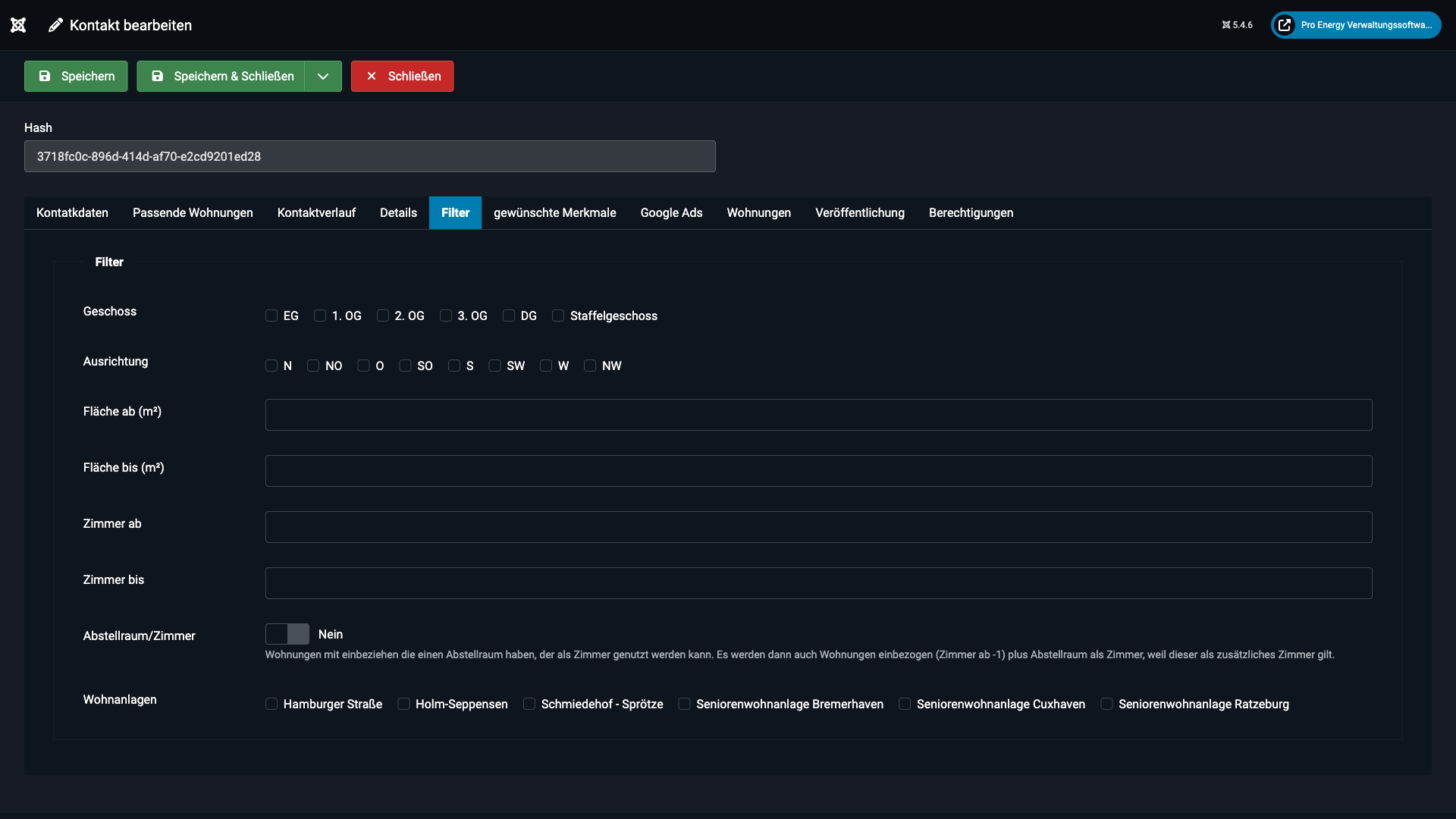
Task: Check the EG floor checkbox
Action: click(x=271, y=315)
